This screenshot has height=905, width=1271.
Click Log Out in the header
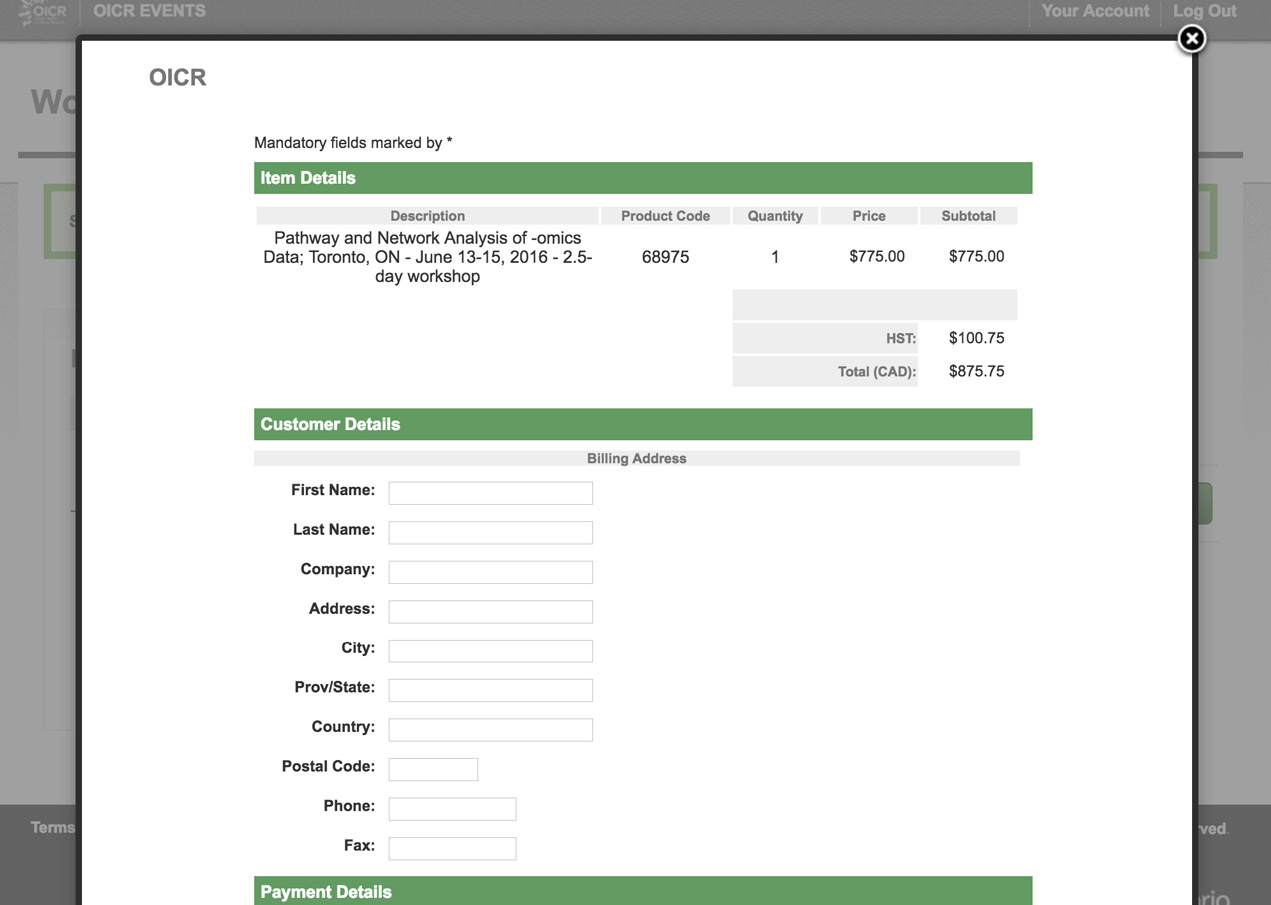coord(1204,11)
